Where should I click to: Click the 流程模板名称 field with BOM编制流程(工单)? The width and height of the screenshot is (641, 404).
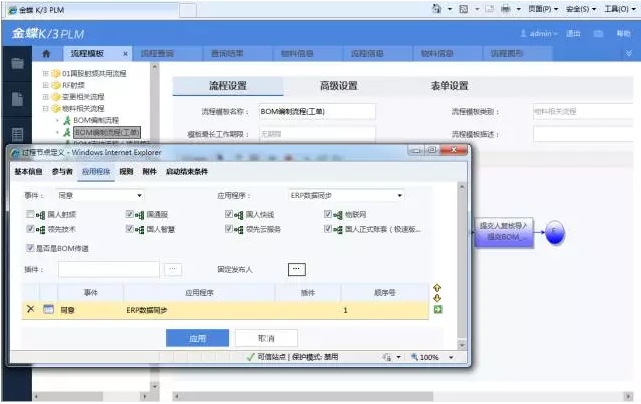click(x=317, y=111)
